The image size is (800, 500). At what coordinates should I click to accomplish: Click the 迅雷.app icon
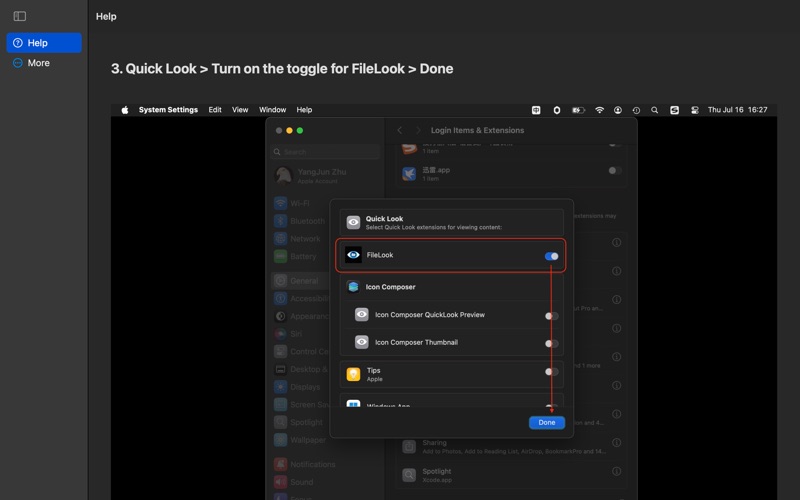coord(409,173)
